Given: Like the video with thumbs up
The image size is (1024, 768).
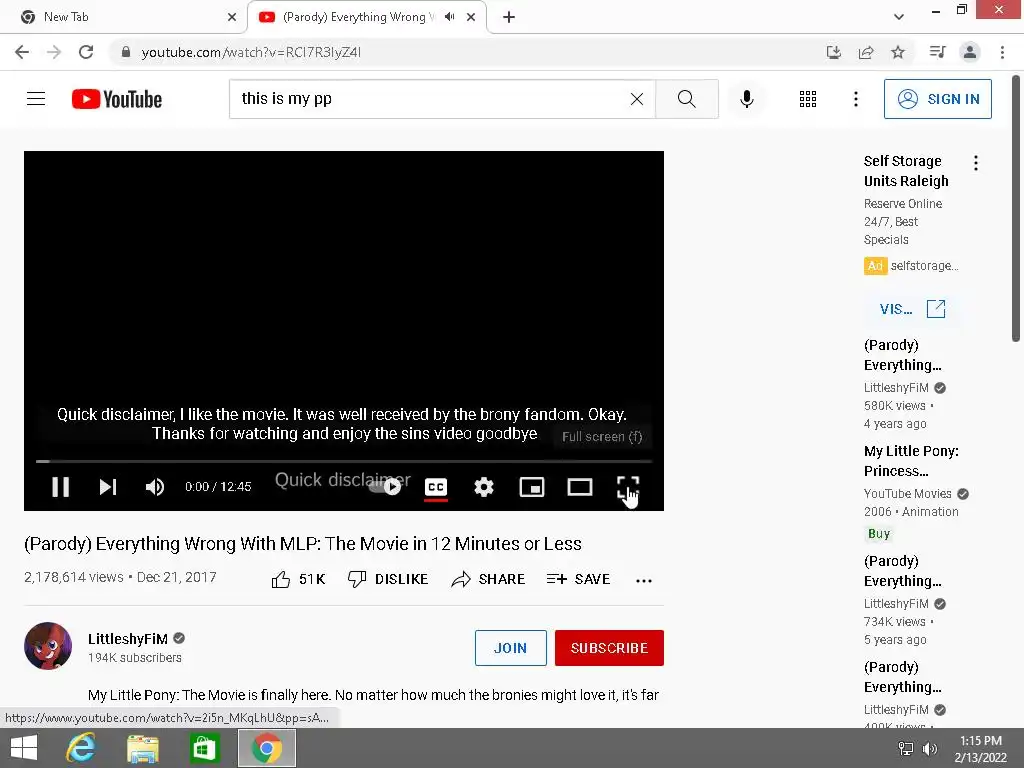Looking at the screenshot, I should pyautogui.click(x=298, y=579).
